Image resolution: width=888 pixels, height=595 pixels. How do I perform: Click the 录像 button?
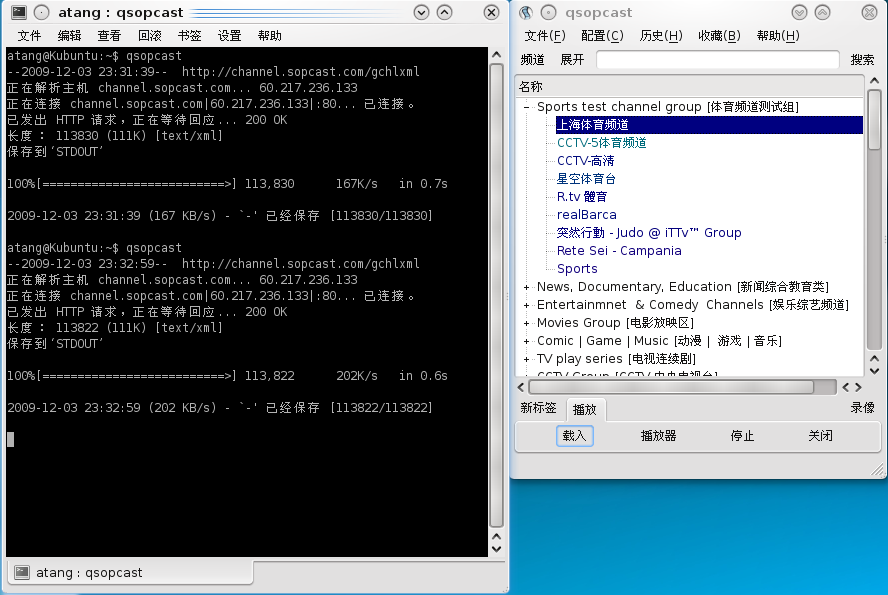point(862,408)
